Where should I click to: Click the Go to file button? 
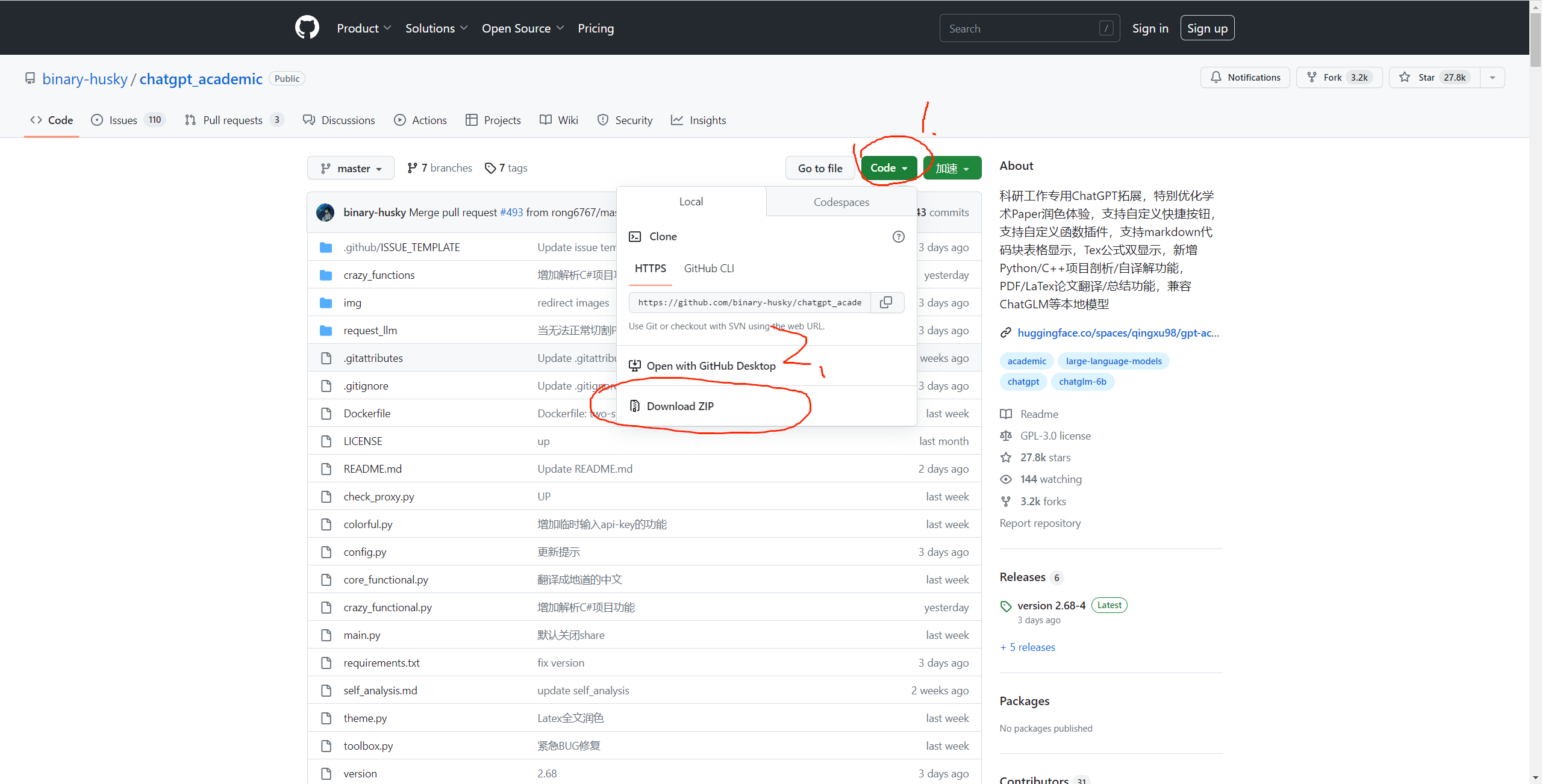click(820, 168)
